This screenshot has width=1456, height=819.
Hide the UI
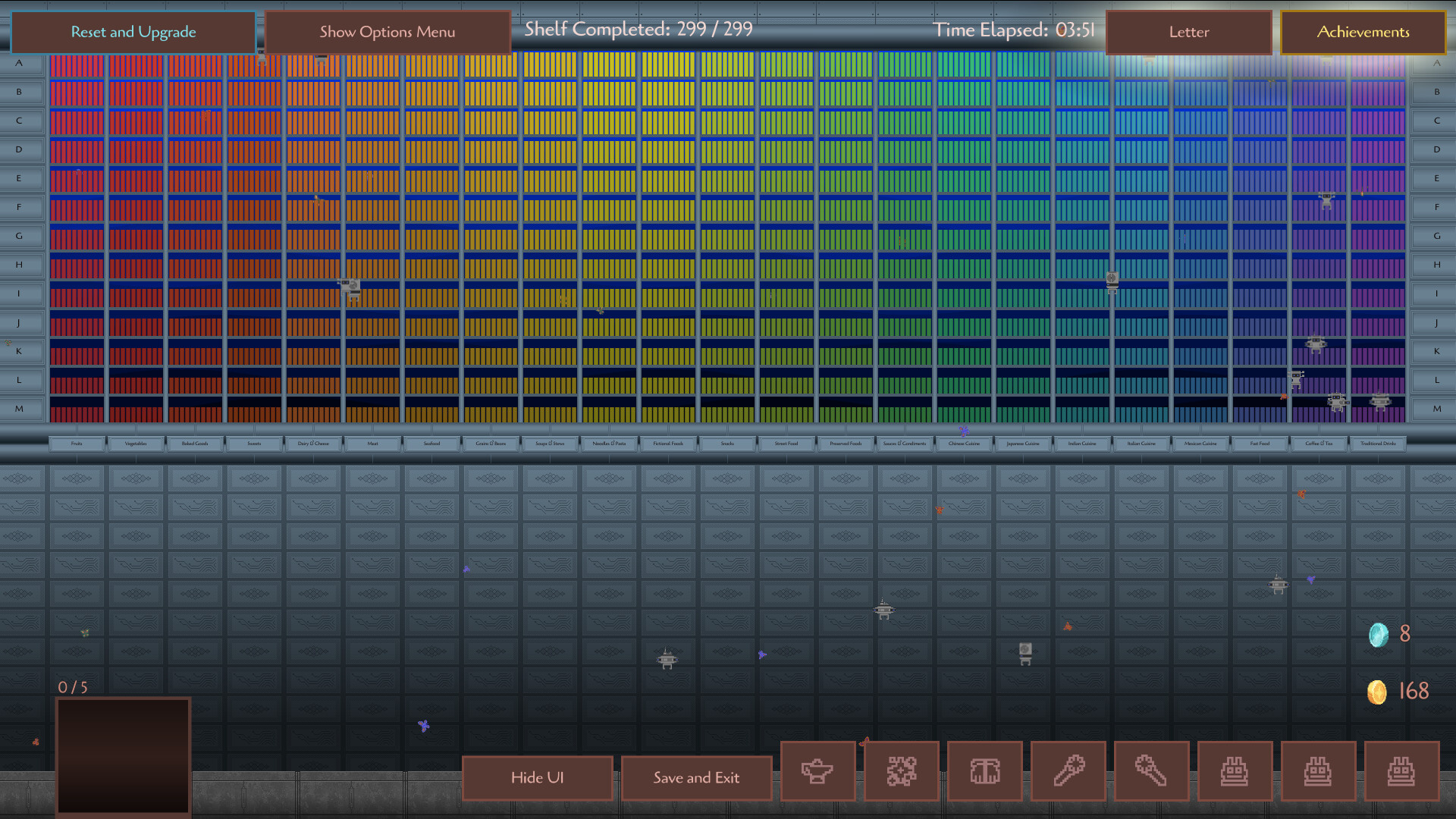pyautogui.click(x=537, y=777)
